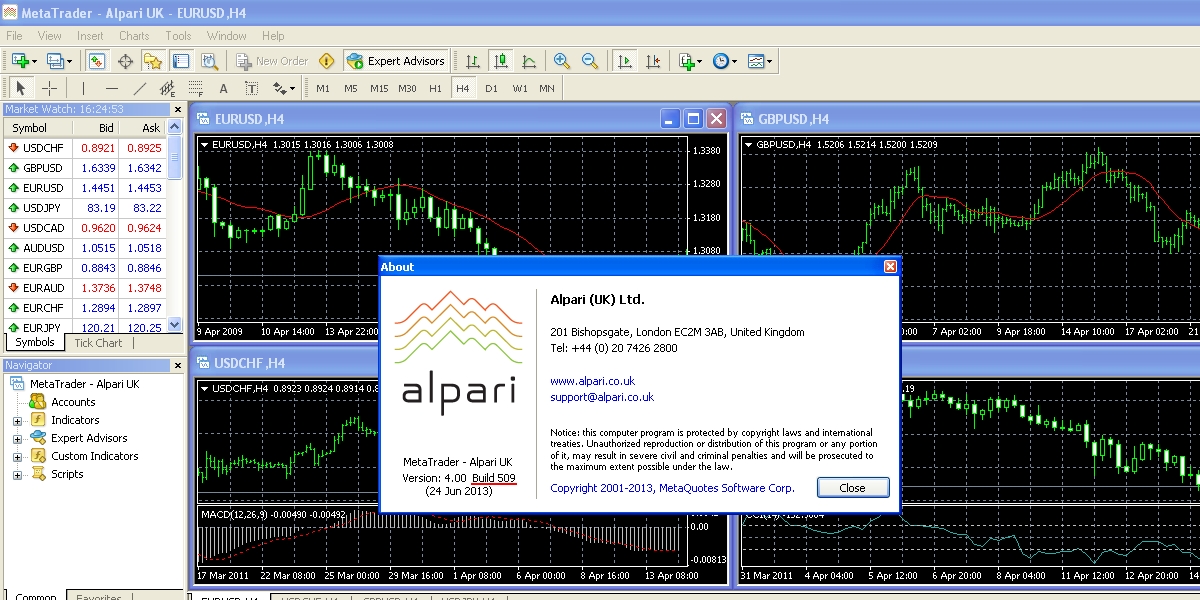
Task: Click Close in the About dialog
Action: coord(853,488)
